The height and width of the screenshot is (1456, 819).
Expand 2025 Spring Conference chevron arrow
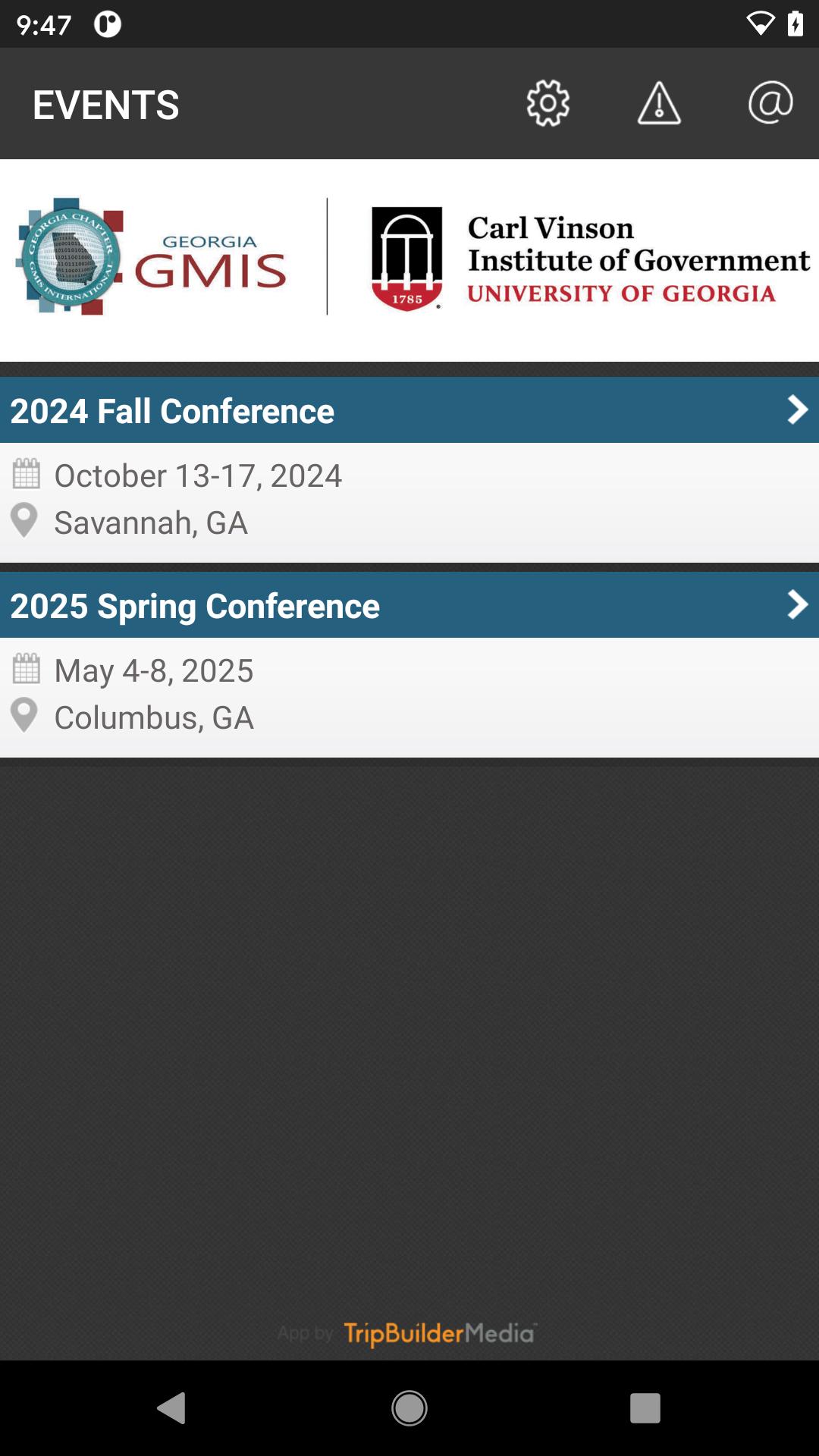[797, 605]
